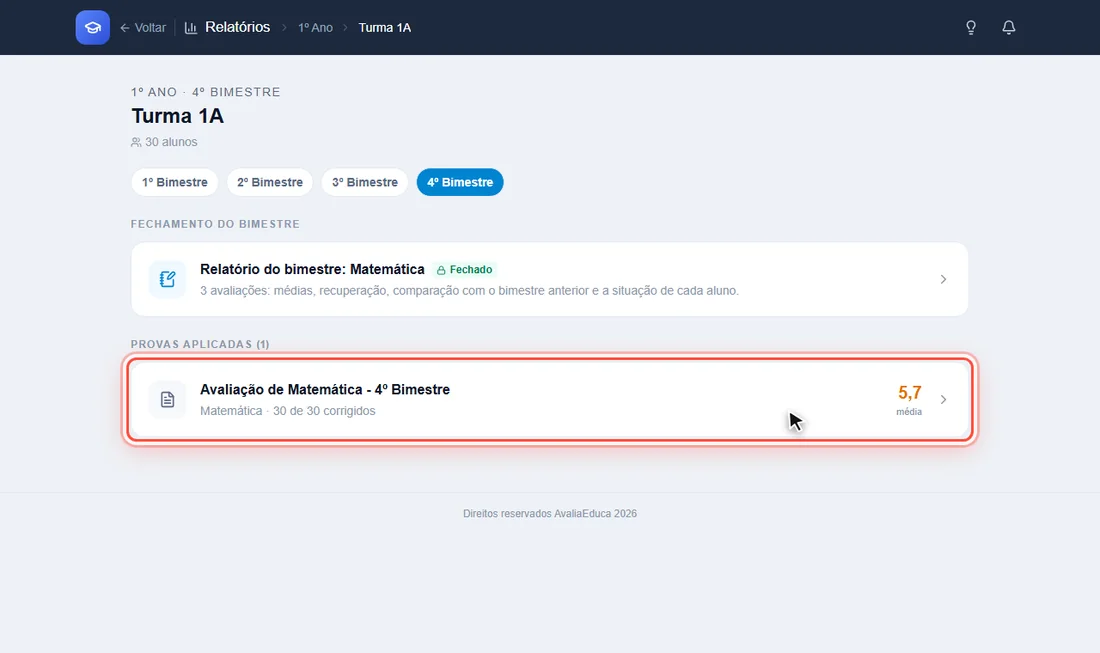Click the bimester report's '3 avaliações' description
Screen dimensions: 1100x653
469,290
